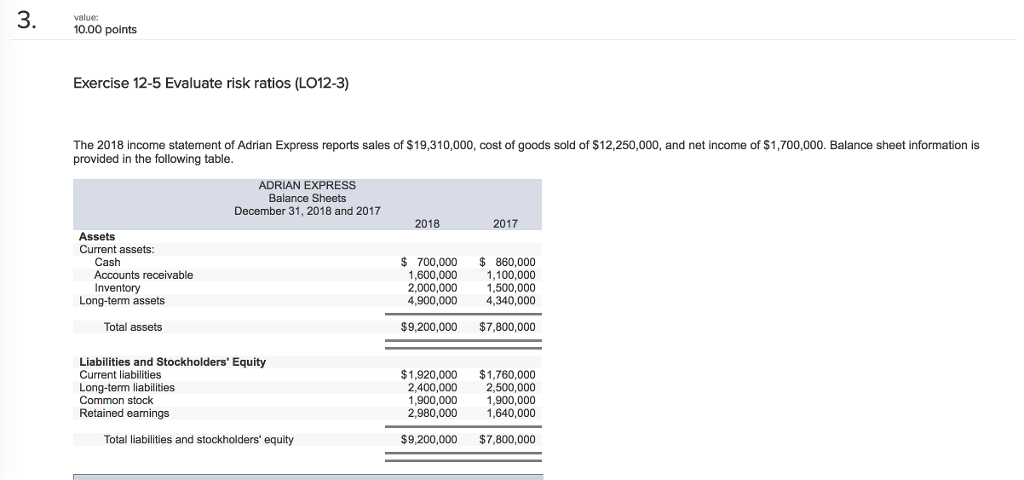Click the ADRIAN EXPRESS table title
This screenshot has width=1024, height=480.
pyautogui.click(x=307, y=185)
